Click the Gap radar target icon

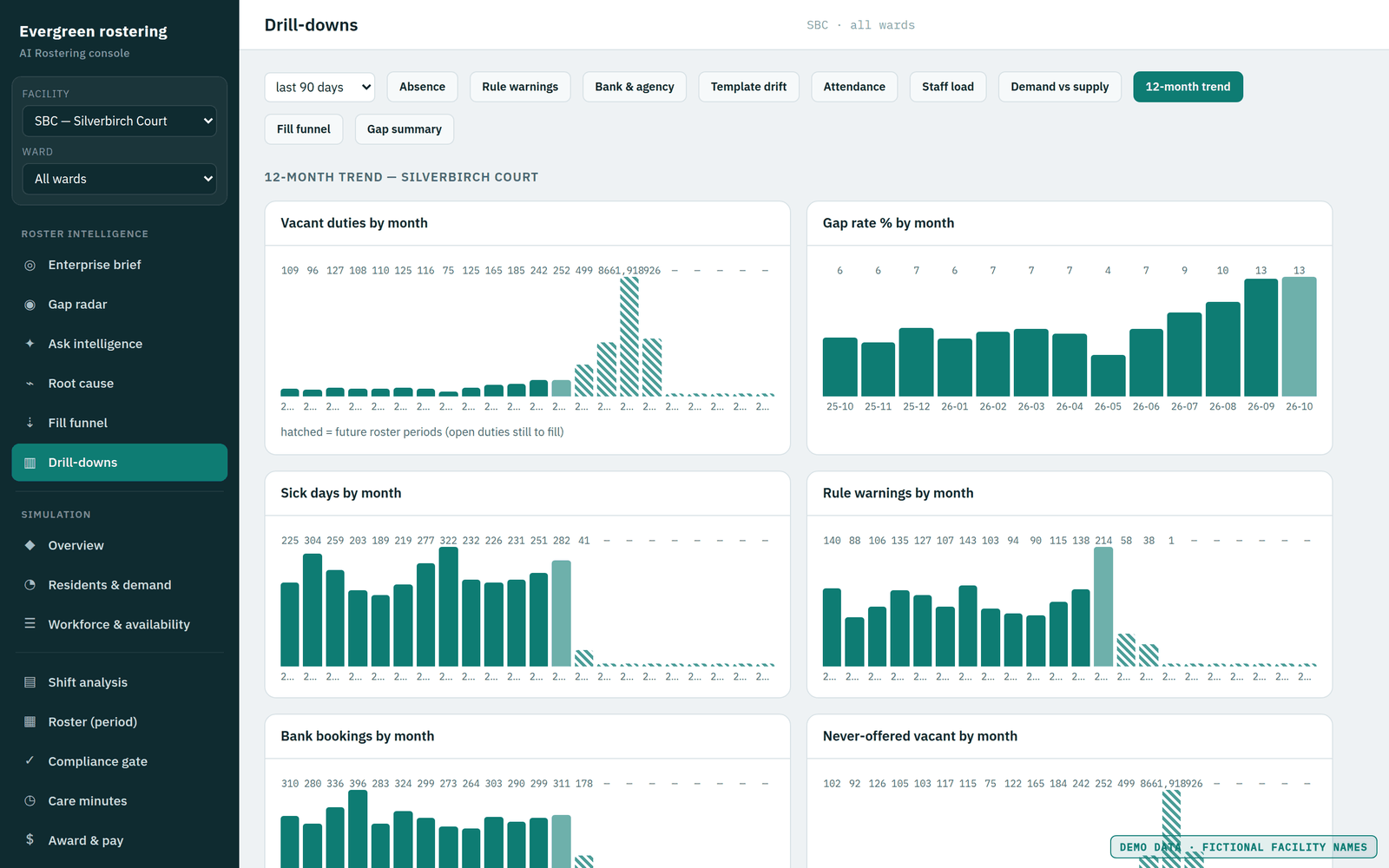click(30, 305)
